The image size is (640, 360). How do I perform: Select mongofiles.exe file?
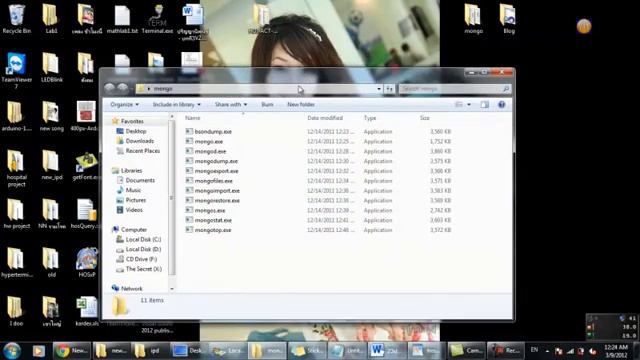(x=213, y=181)
